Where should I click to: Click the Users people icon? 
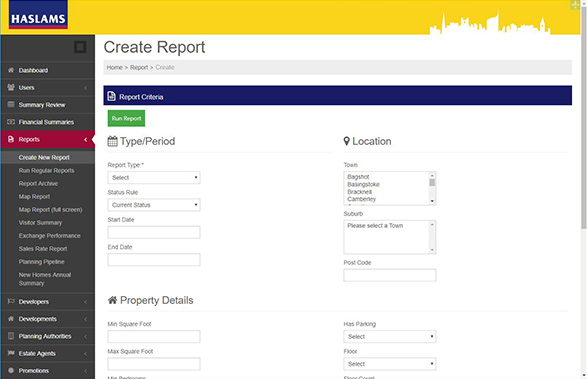[x=11, y=87]
